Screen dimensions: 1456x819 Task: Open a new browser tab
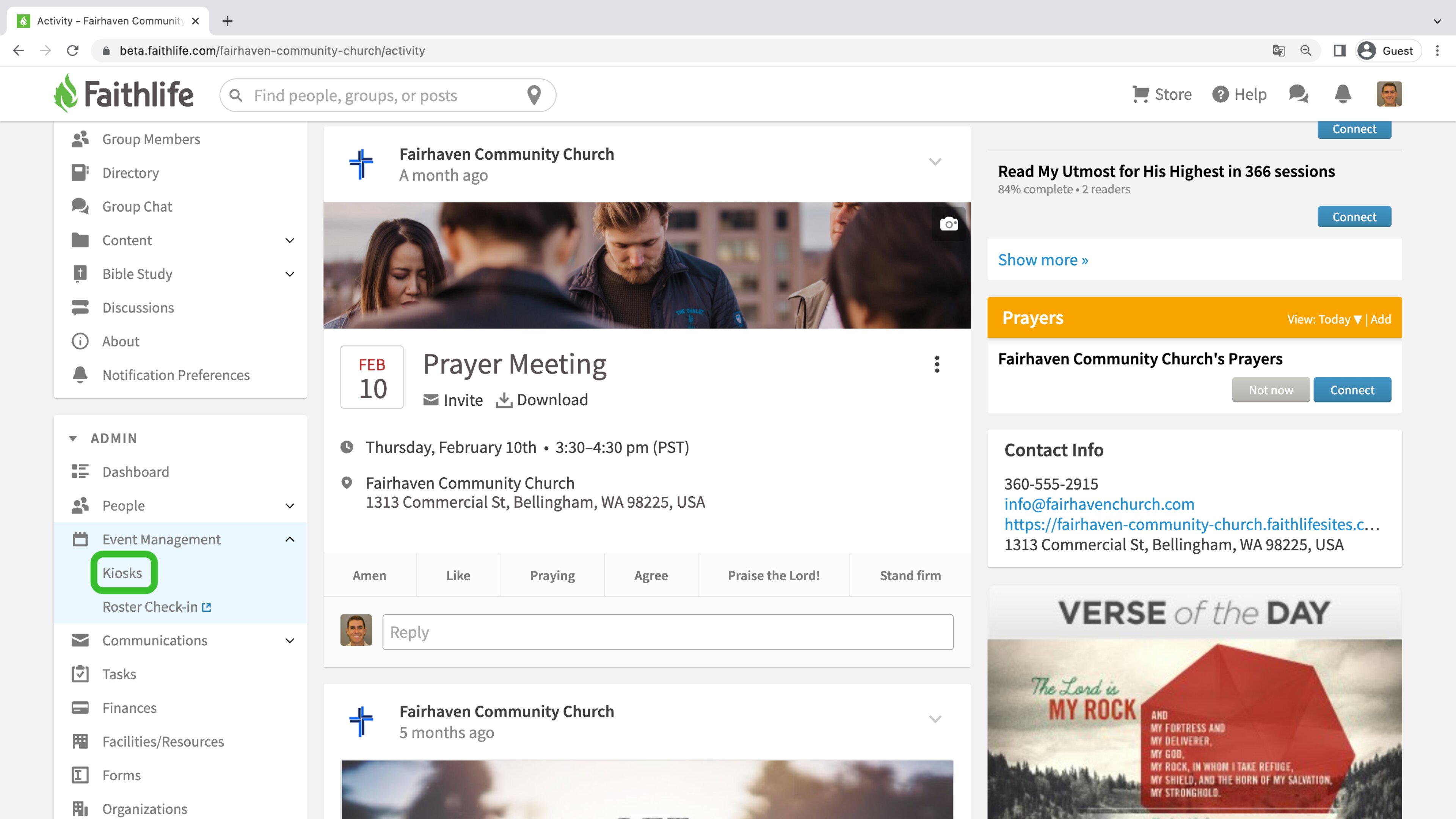(227, 21)
